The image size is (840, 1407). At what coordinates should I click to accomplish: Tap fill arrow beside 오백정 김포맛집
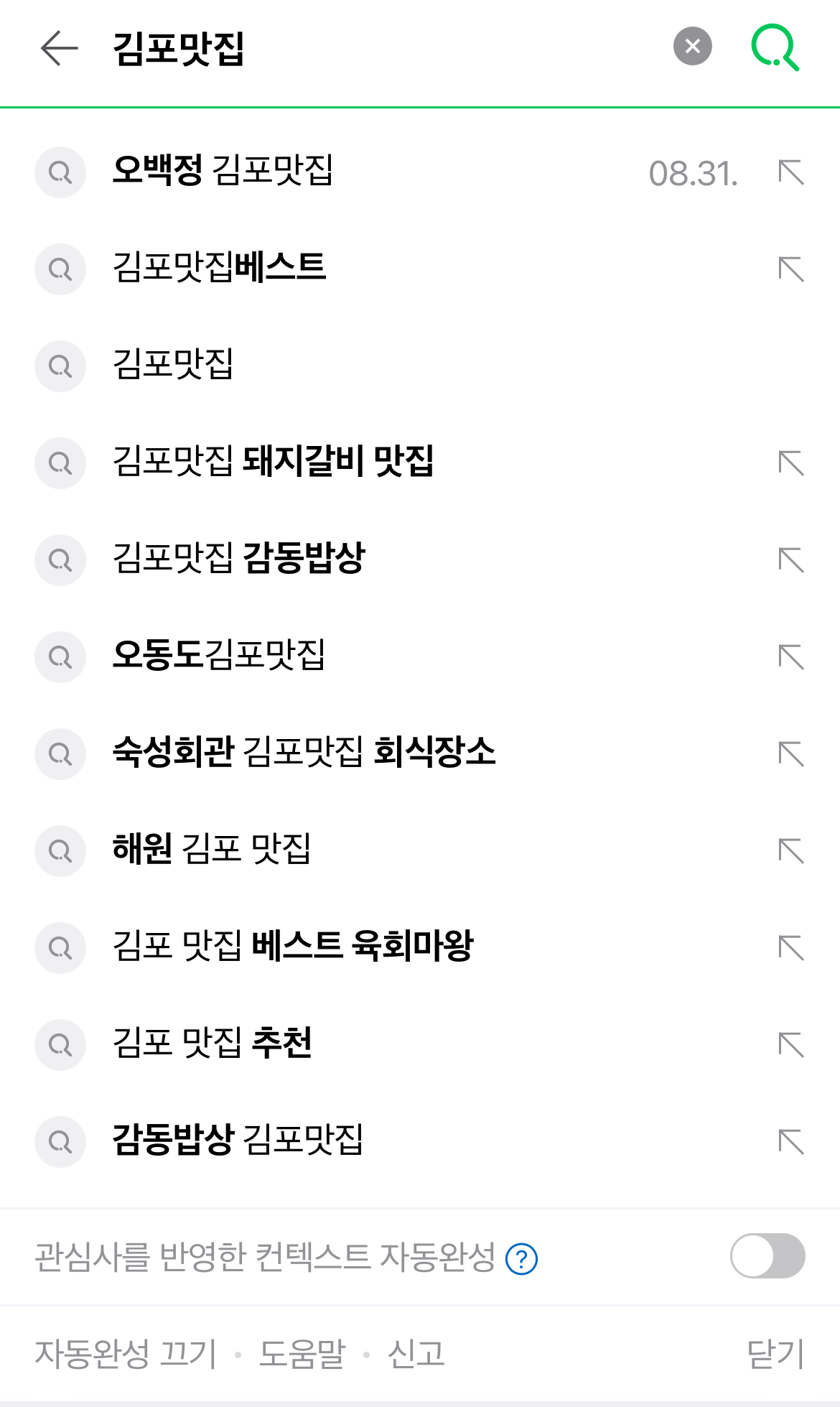click(790, 172)
